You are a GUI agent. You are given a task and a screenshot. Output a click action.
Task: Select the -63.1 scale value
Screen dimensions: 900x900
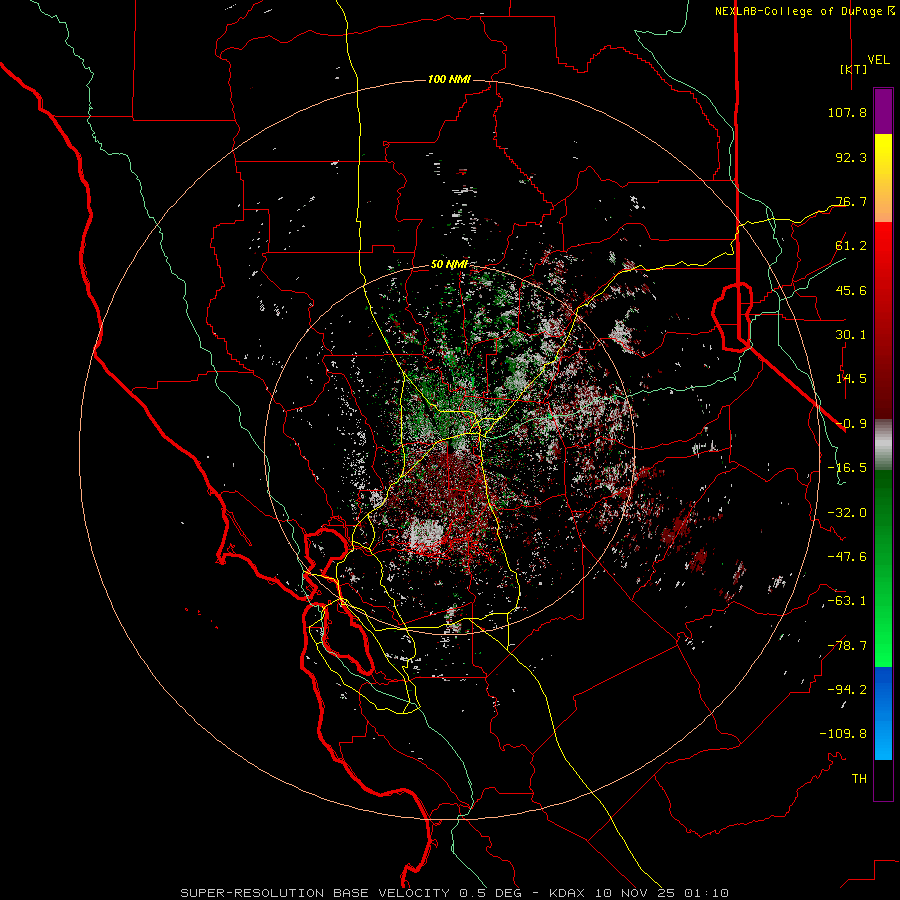coord(847,601)
